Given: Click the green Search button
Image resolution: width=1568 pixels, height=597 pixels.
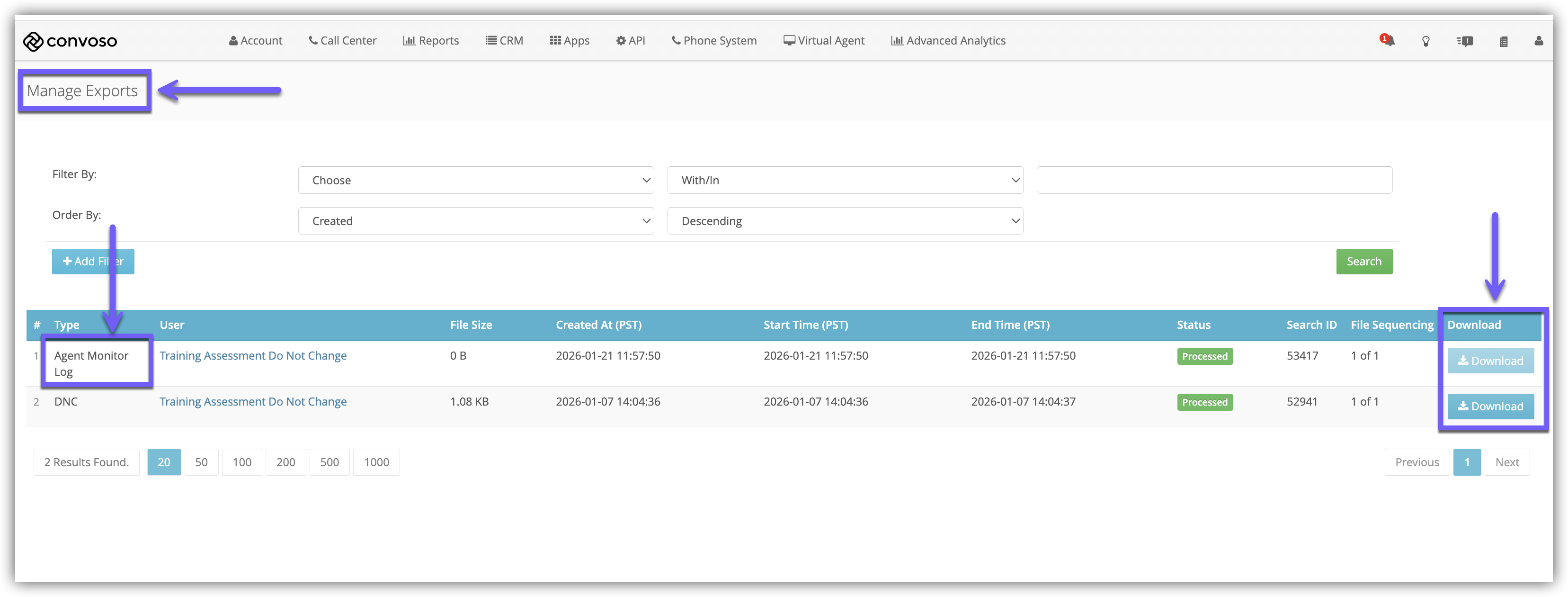Looking at the screenshot, I should (x=1363, y=262).
